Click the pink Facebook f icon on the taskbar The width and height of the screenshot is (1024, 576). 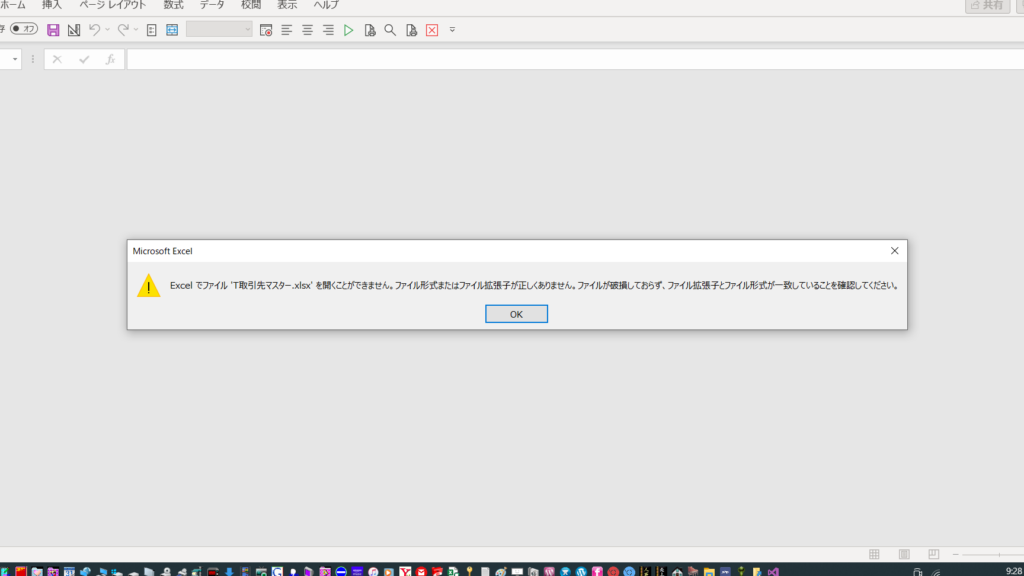[597, 571]
